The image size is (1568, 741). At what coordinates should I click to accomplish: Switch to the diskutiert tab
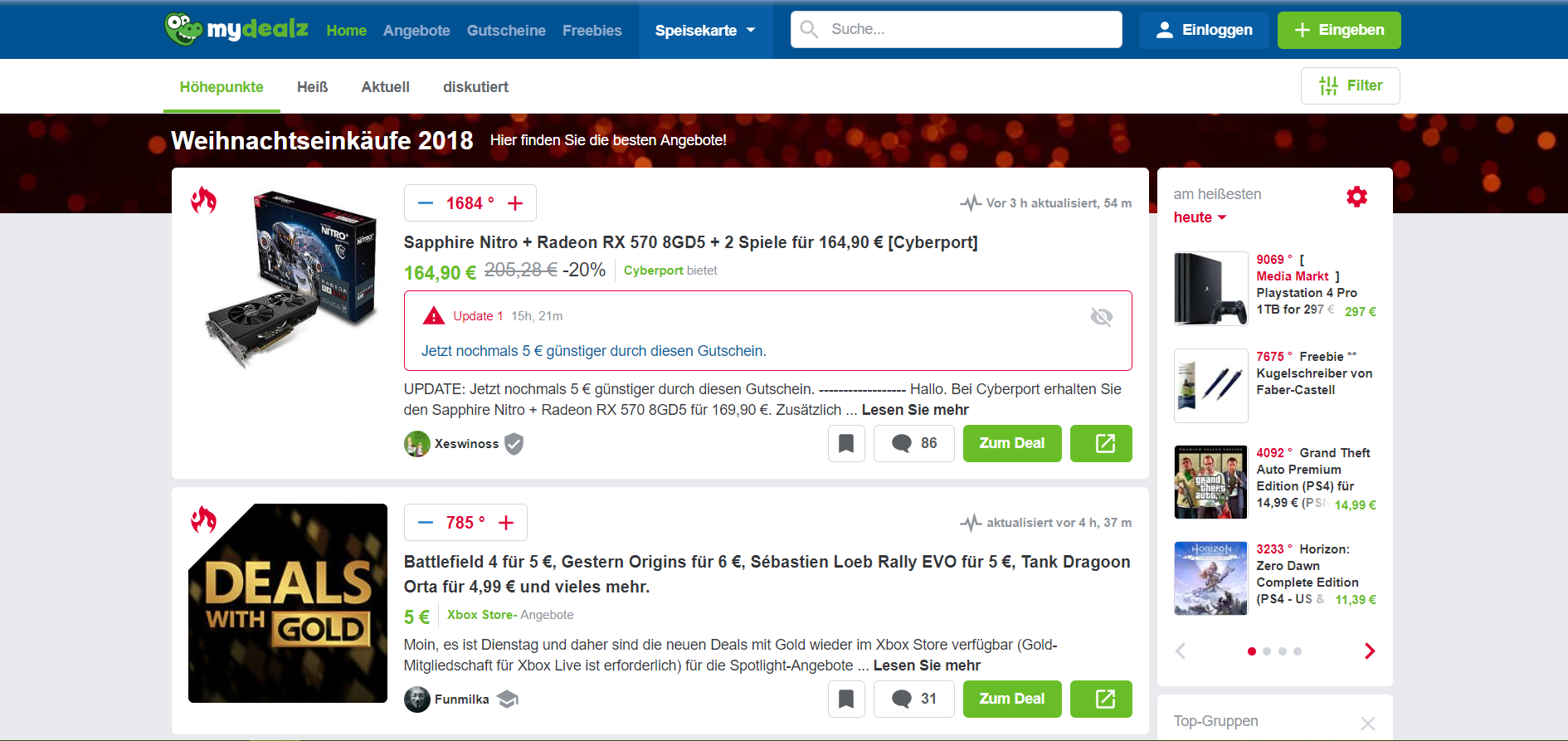coord(475,87)
